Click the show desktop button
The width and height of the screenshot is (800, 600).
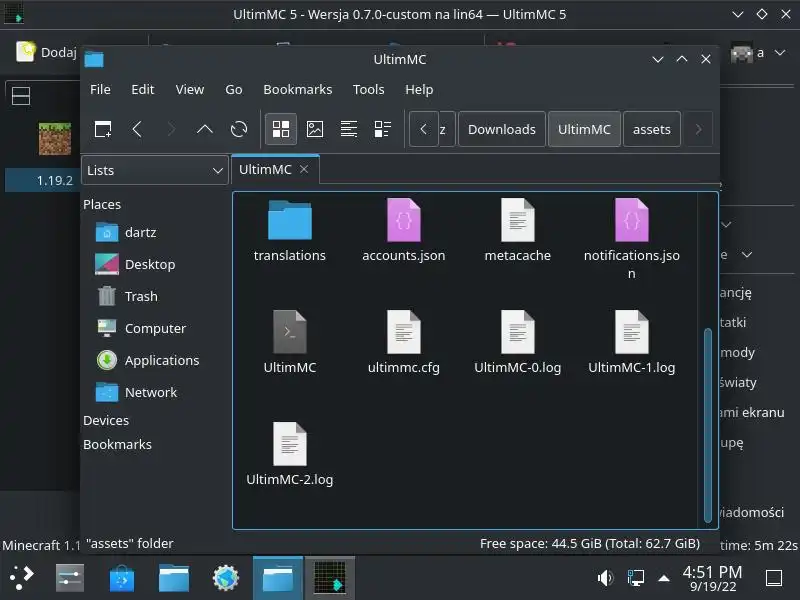tap(773, 578)
